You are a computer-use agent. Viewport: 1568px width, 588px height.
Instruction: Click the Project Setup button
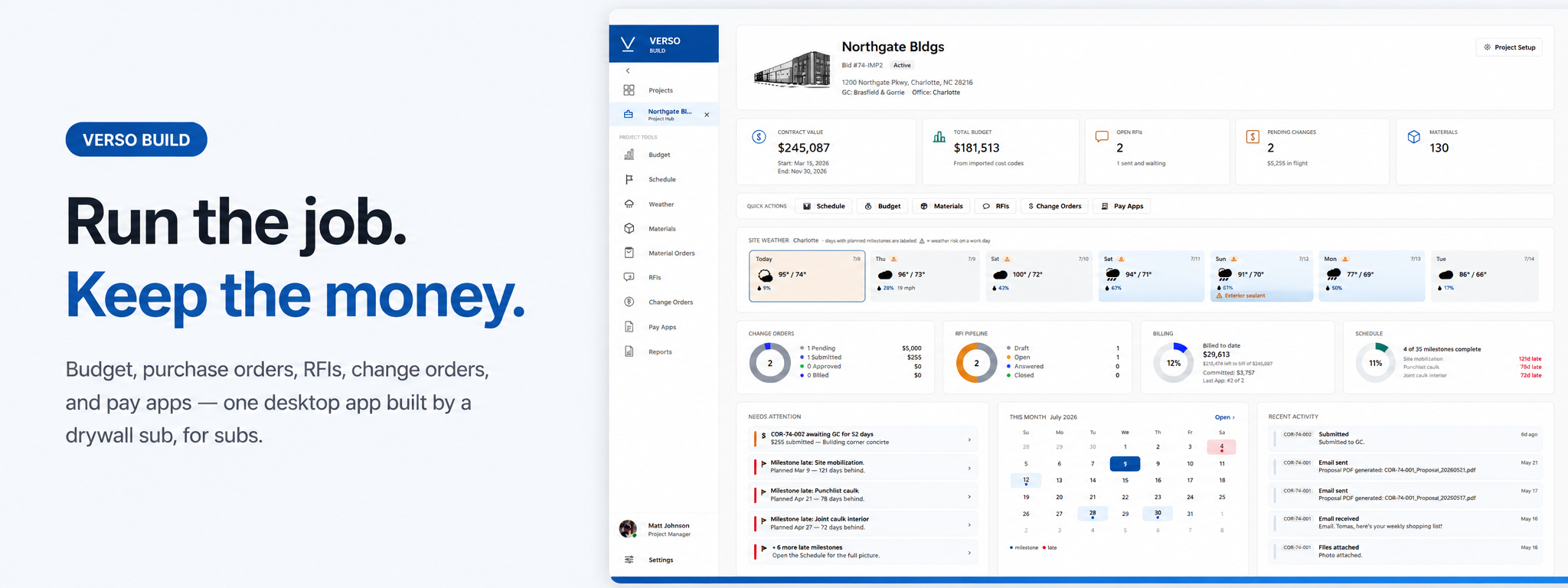coord(1509,47)
